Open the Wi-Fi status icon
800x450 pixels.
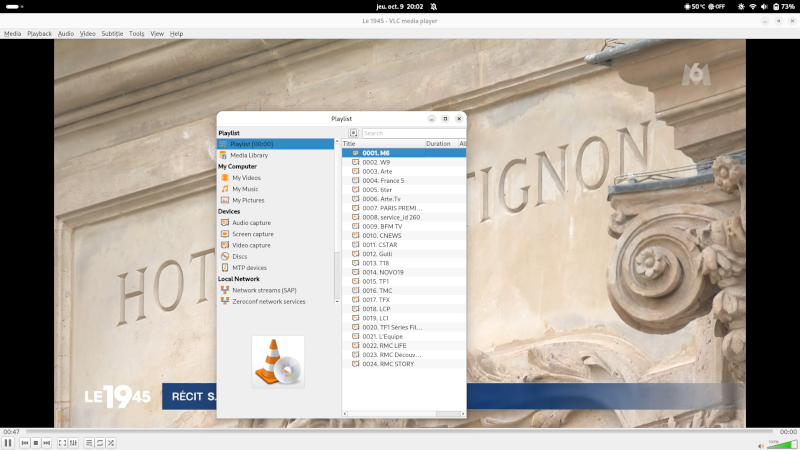click(753, 7)
